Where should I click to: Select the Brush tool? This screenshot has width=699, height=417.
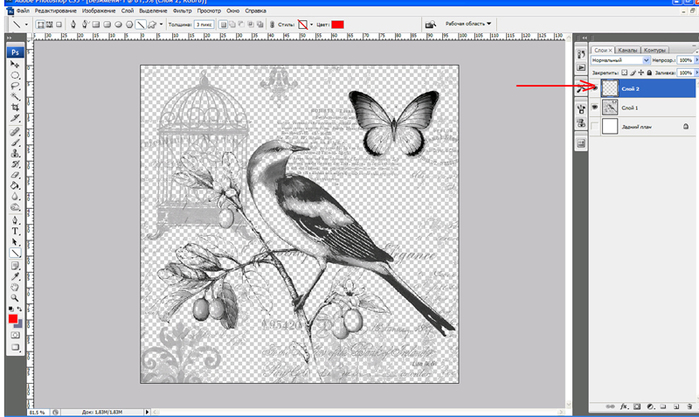15,143
